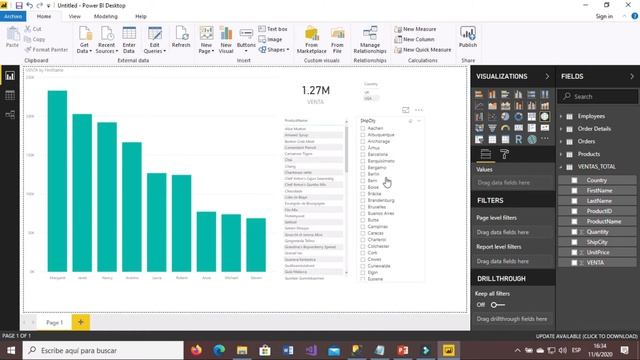Open the View ribbon tab
The height and width of the screenshot is (360, 640).
pos(75,16)
